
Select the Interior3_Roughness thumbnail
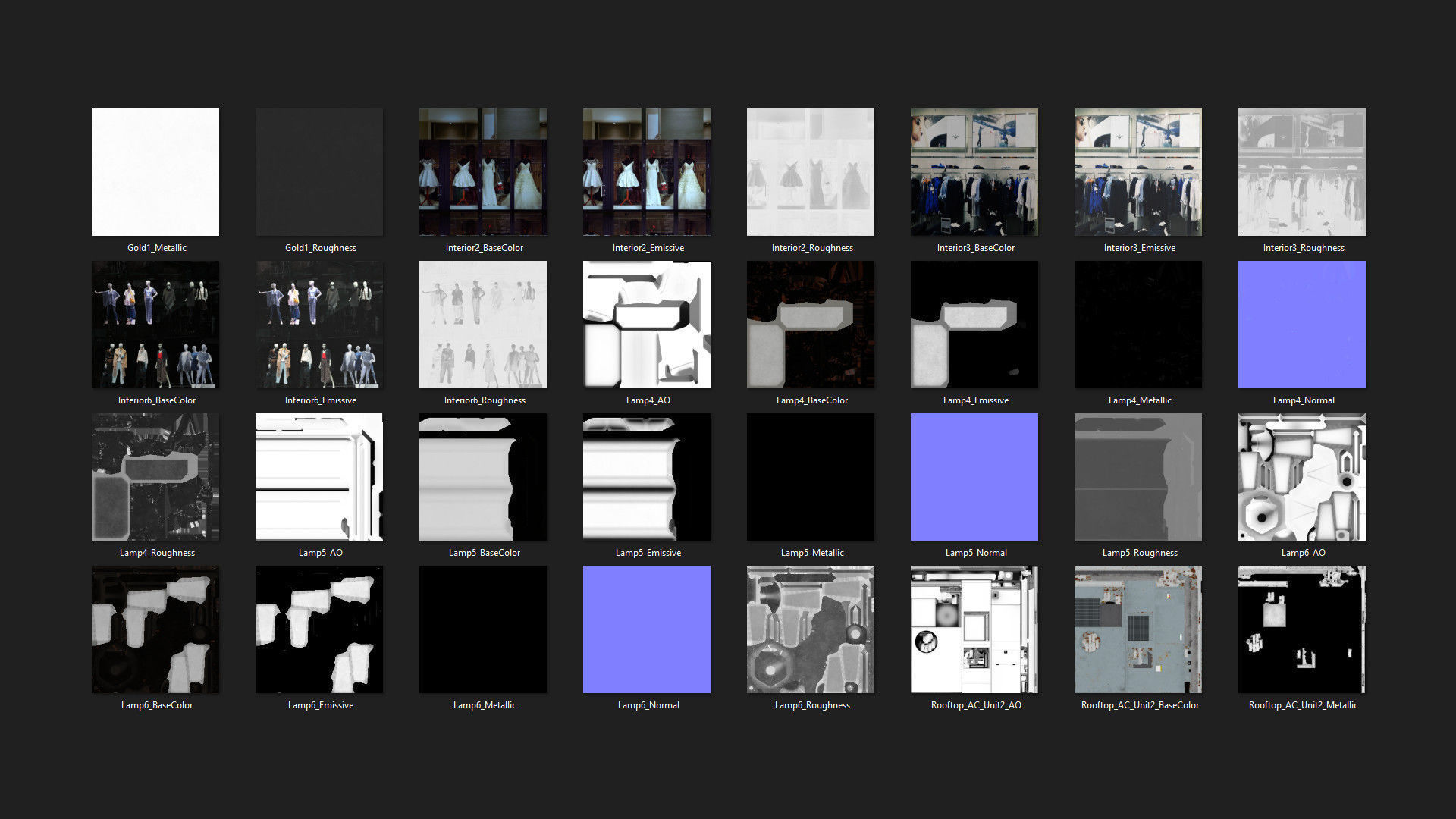coord(1302,172)
